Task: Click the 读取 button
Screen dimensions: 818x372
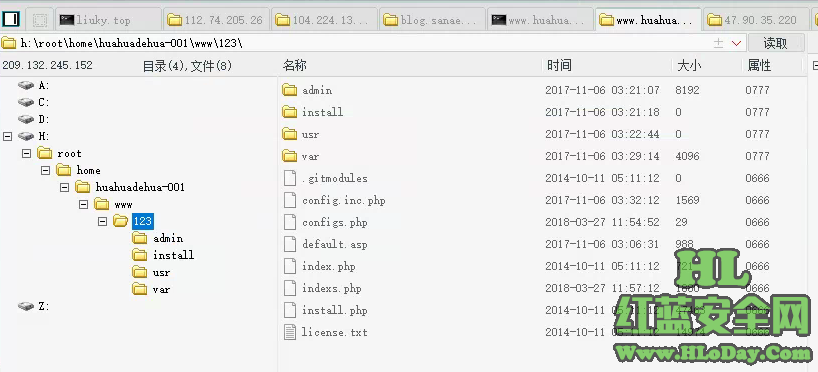Action: click(775, 43)
